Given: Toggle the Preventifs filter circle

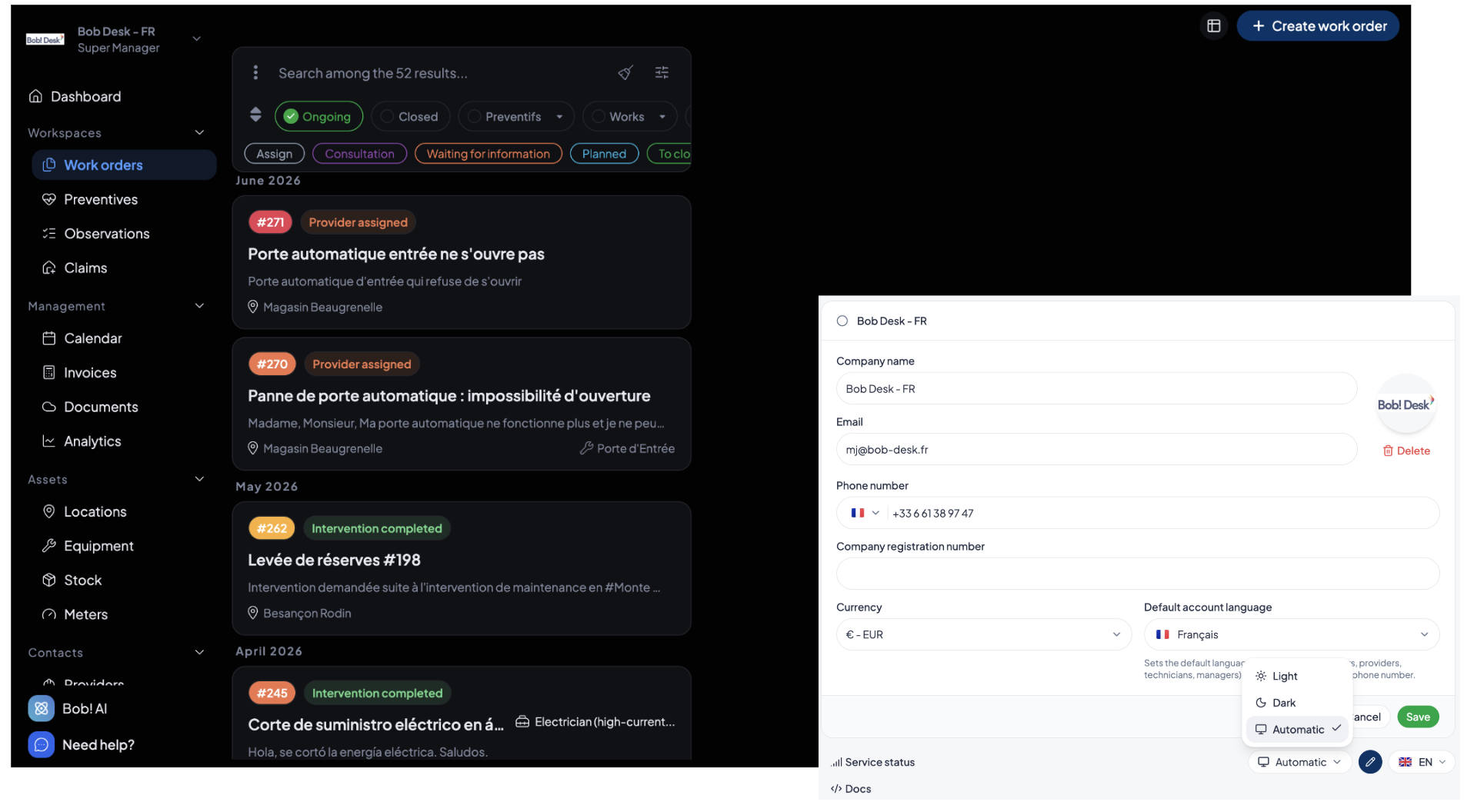Looking at the screenshot, I should 475,117.
